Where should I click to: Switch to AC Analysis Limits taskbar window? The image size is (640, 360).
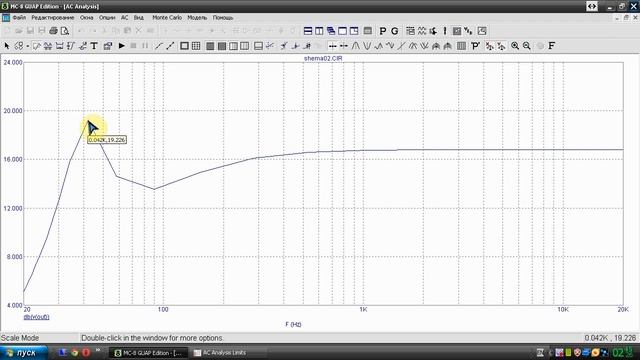click(x=225, y=353)
